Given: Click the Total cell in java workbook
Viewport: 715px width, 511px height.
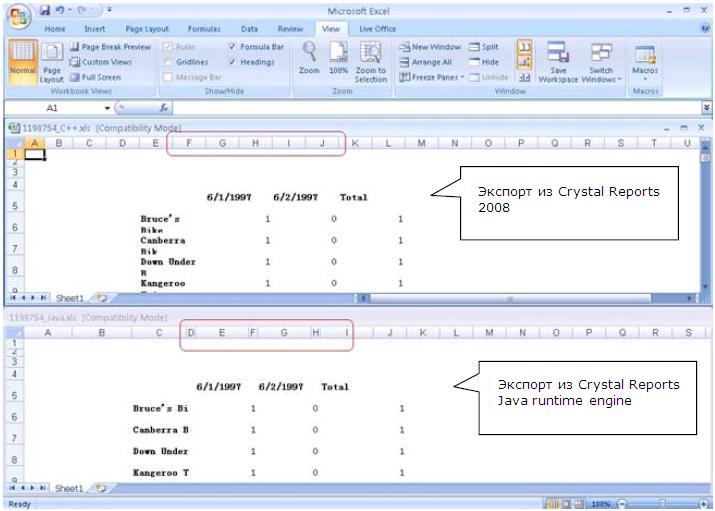Looking at the screenshot, I should coord(335,387).
